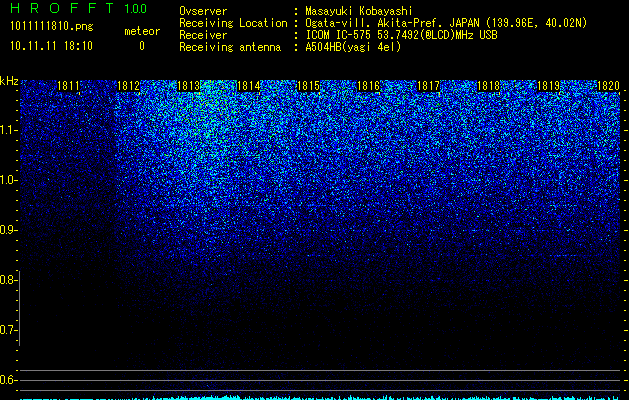Image resolution: width=629 pixels, height=400 pixels.
Task: Click the ICOM IC-575 receiver text
Action: click(x=401, y=35)
